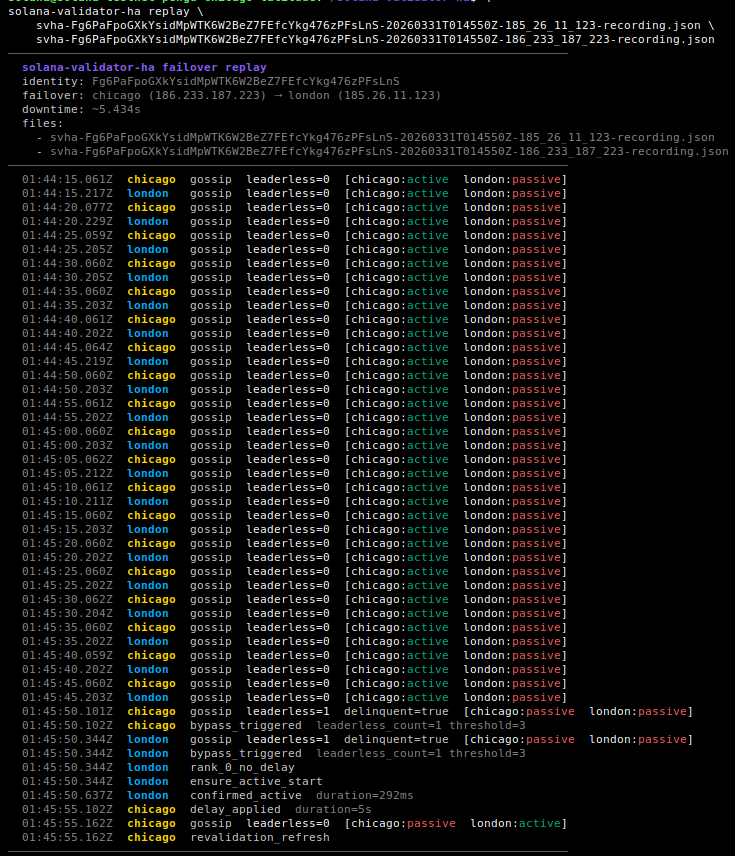Click the 'downtime:' label

tap(53, 109)
